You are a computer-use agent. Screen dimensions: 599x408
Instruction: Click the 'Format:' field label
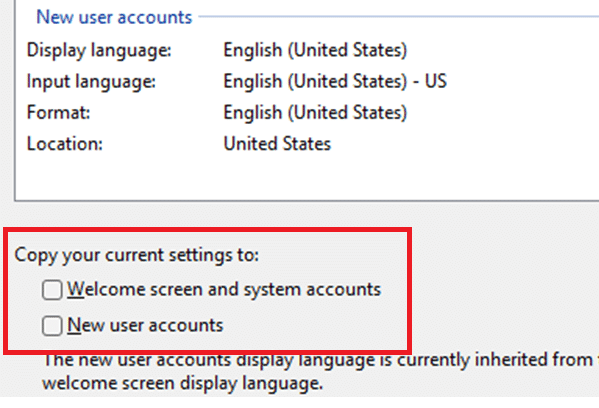click(58, 113)
